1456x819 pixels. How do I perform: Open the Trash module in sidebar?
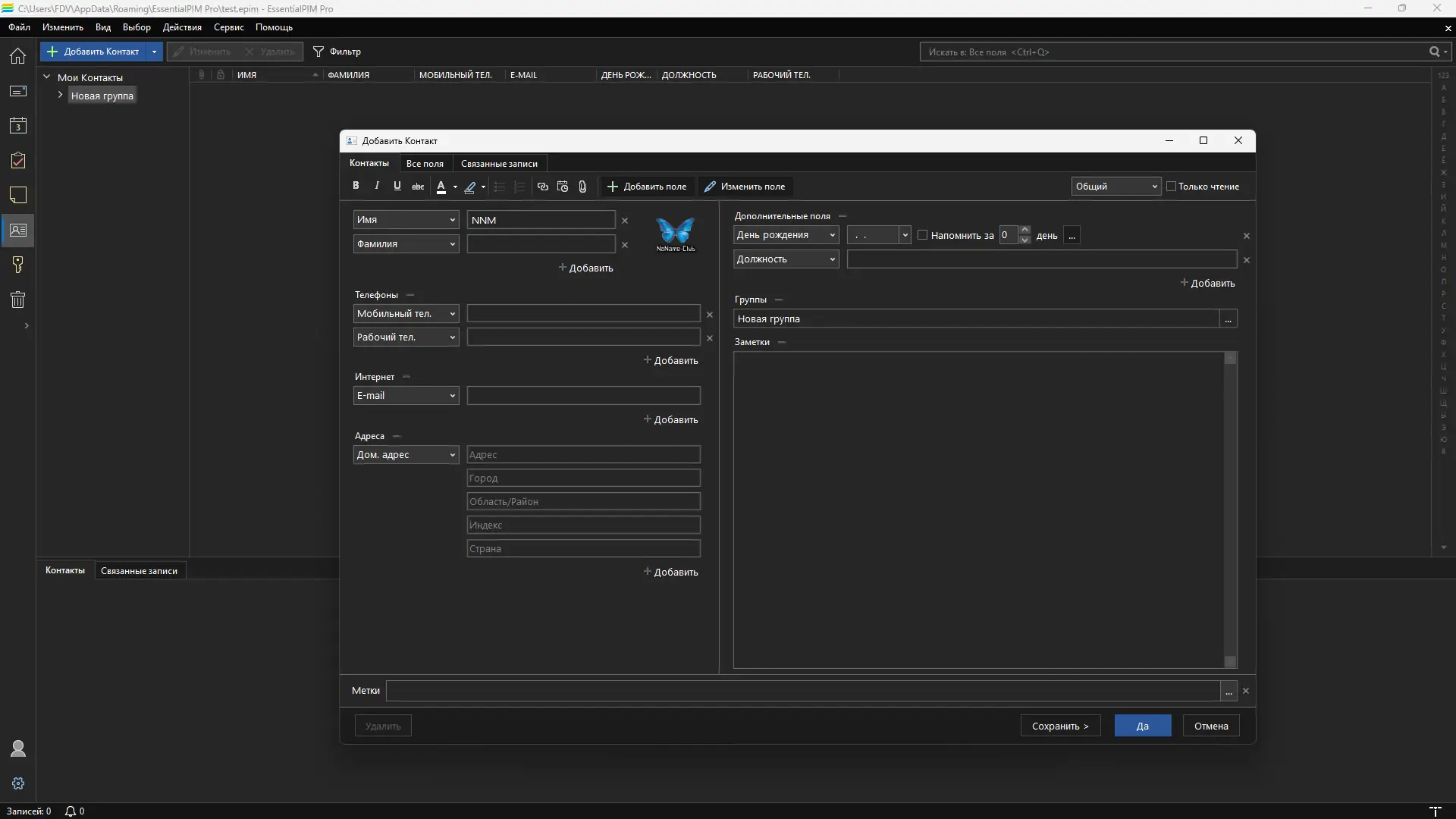[x=18, y=300]
